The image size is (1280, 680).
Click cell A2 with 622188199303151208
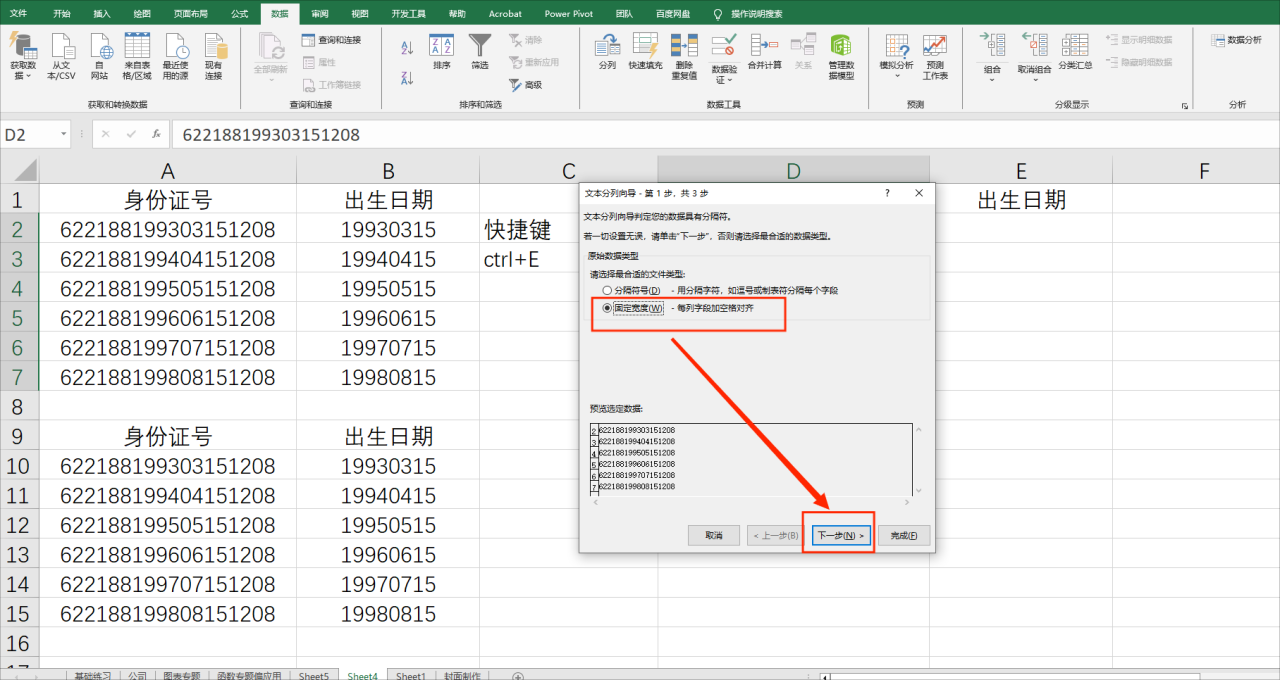[168, 230]
